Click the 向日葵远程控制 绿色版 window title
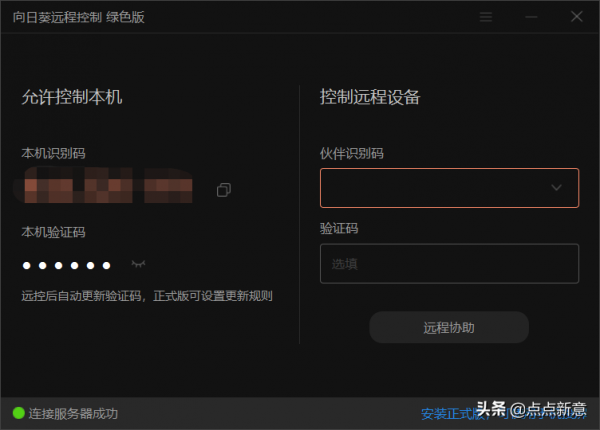The height and width of the screenshot is (430, 600). coord(79,17)
